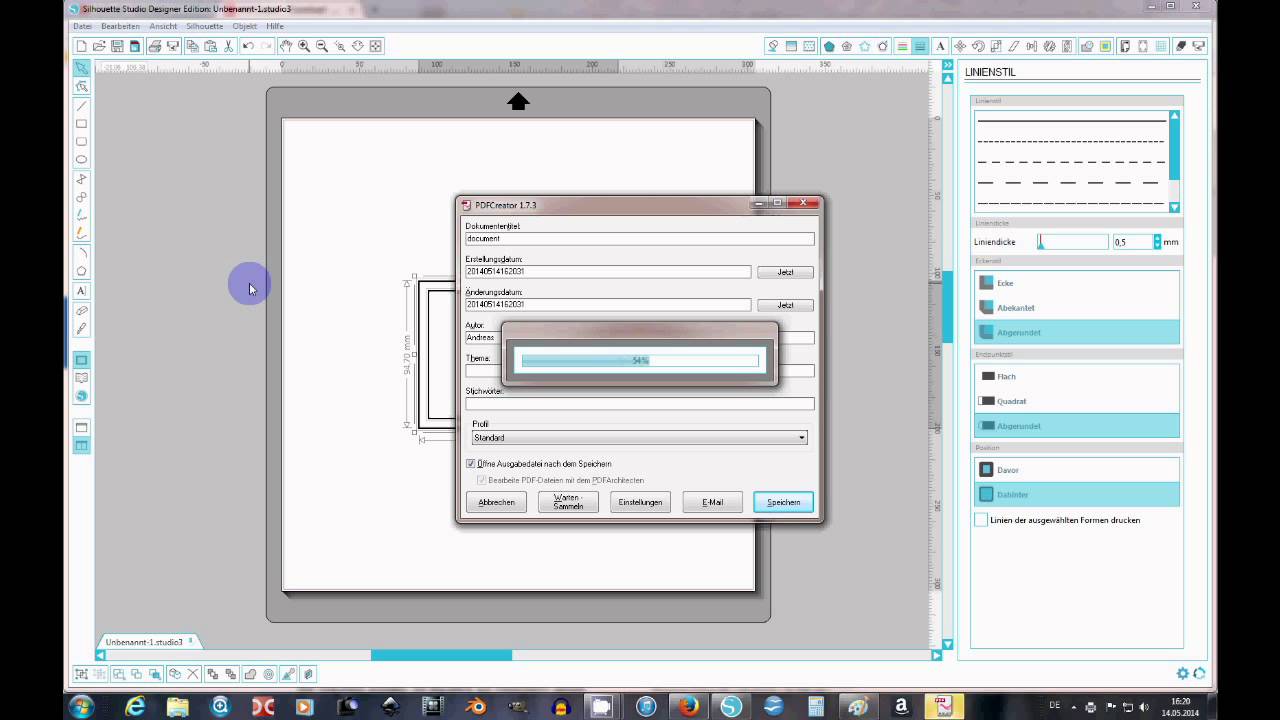
Task: Click 'Jetzt' beside Erstellungsdatum
Action: 785,272
